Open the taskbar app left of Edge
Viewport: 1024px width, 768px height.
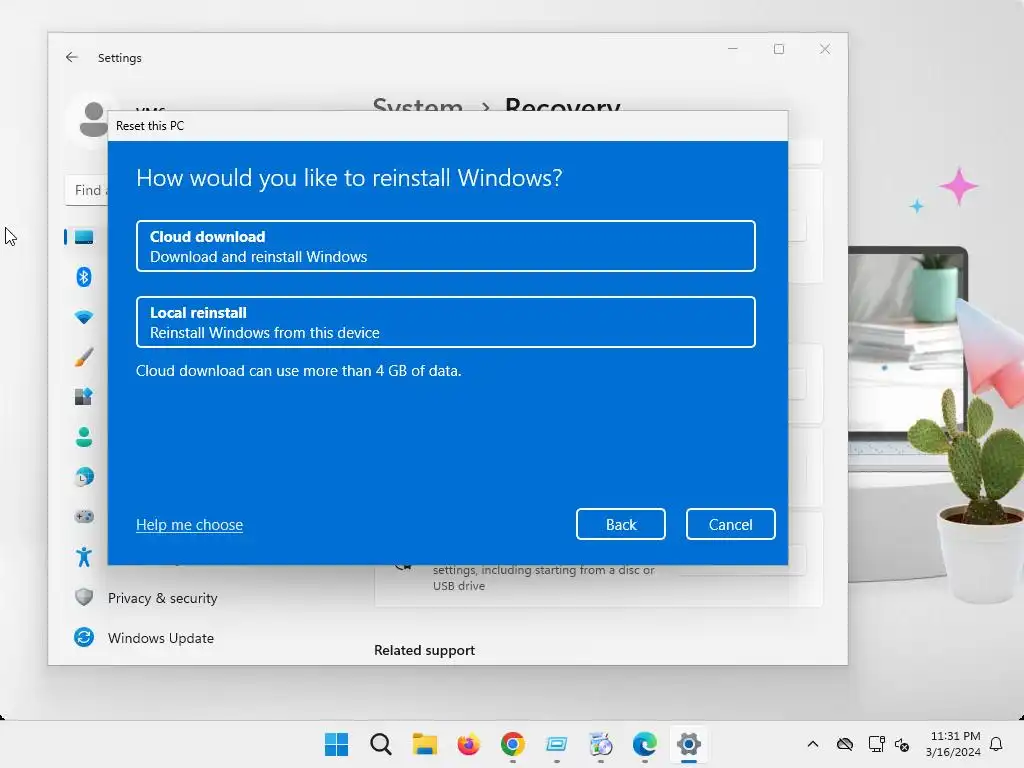[x=601, y=744]
